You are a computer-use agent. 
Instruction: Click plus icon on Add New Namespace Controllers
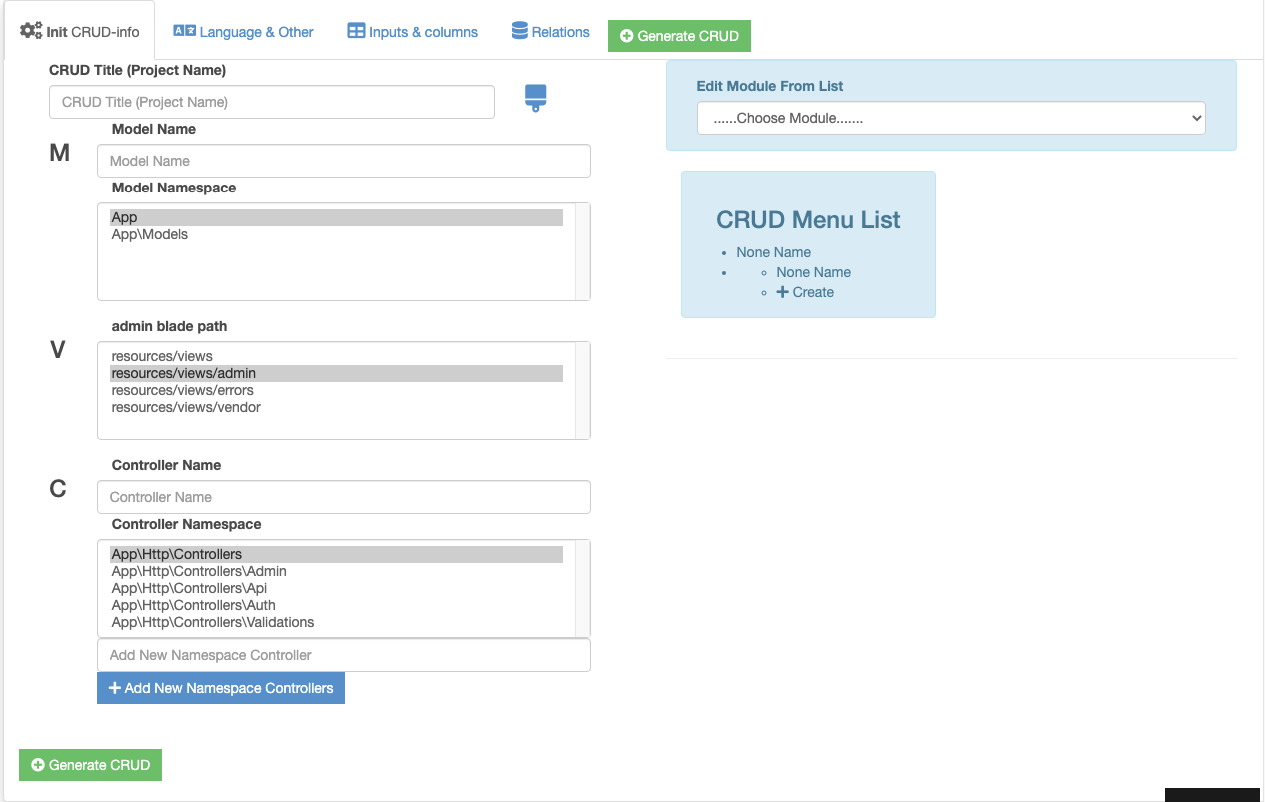[x=114, y=688]
